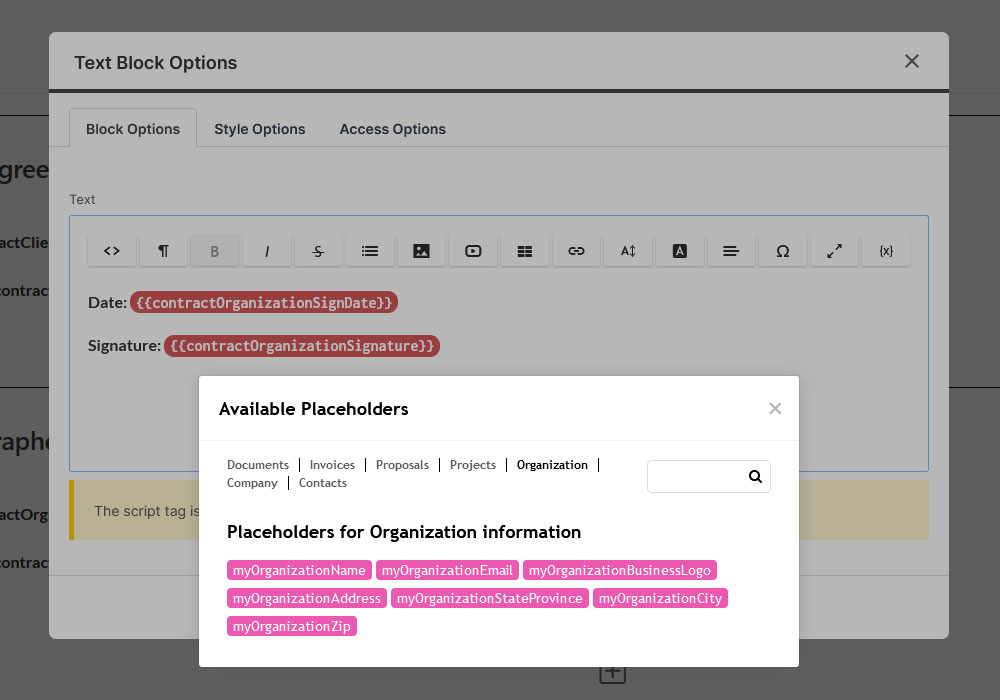This screenshot has height=700, width=1000.
Task: Open the paragraph format tool
Action: pos(163,251)
